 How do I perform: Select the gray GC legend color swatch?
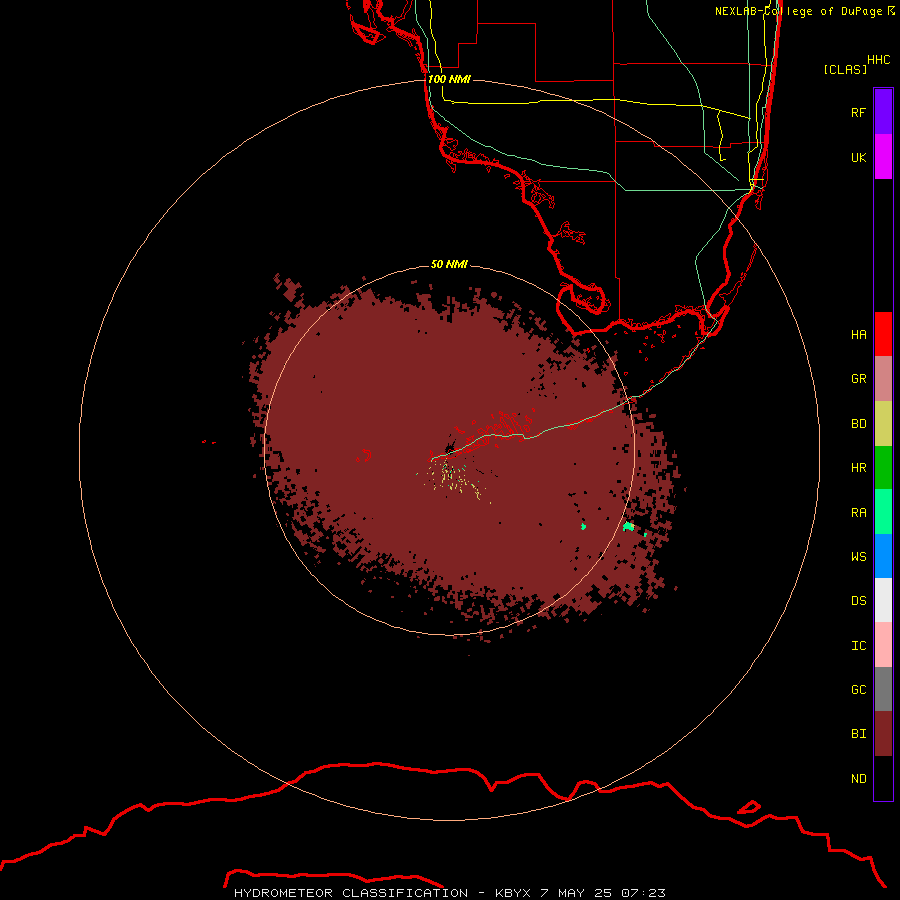coord(883,689)
